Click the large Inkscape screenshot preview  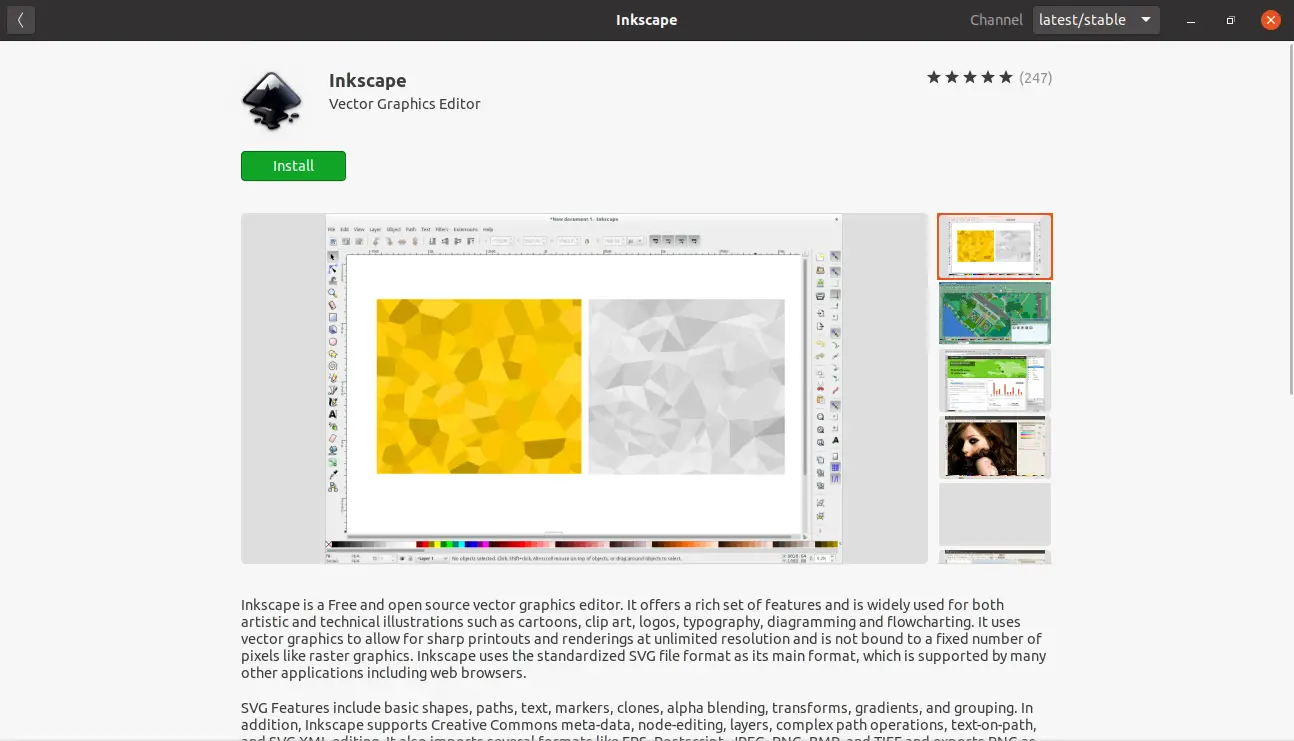click(x=584, y=388)
